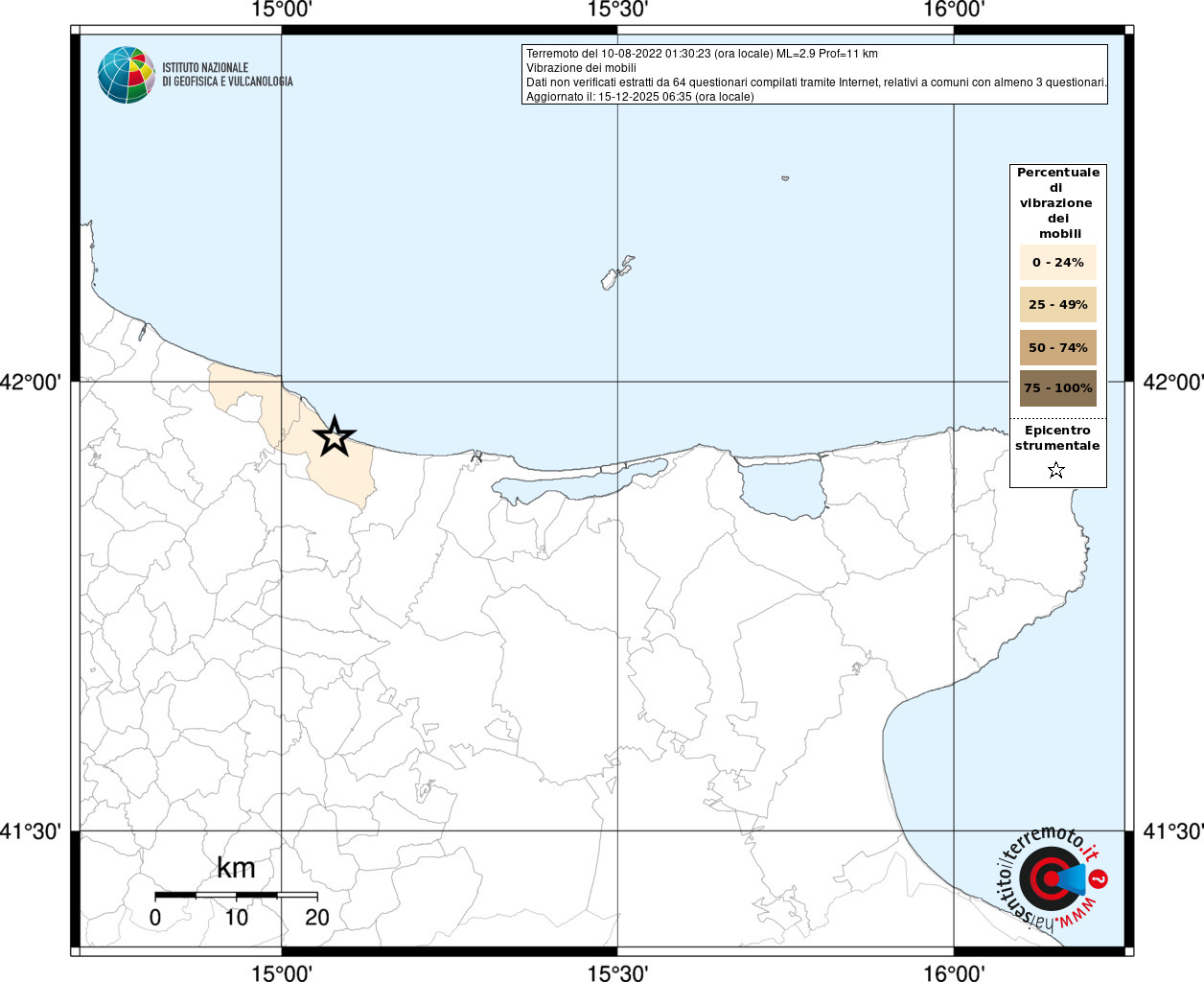Click the 'Percentuale di vibrazione dei mobili' legend title
This screenshot has width=1204, height=982.
tap(1058, 203)
